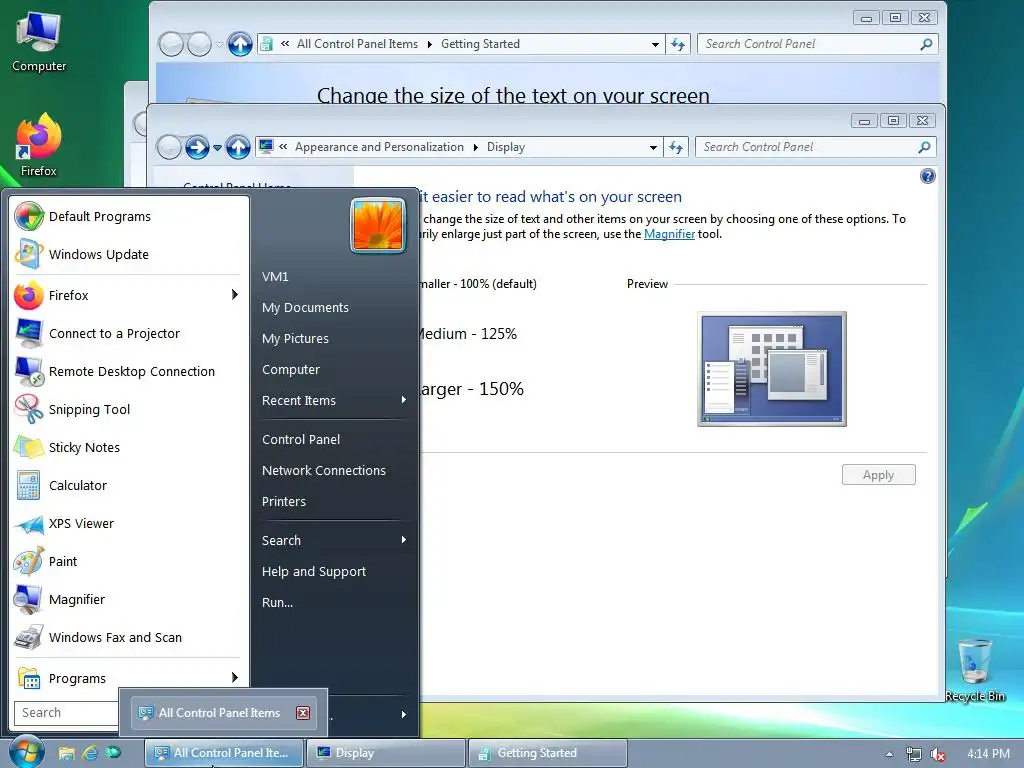Select Larger - 150% option
This screenshot has height=768, width=1024.
click(471, 389)
